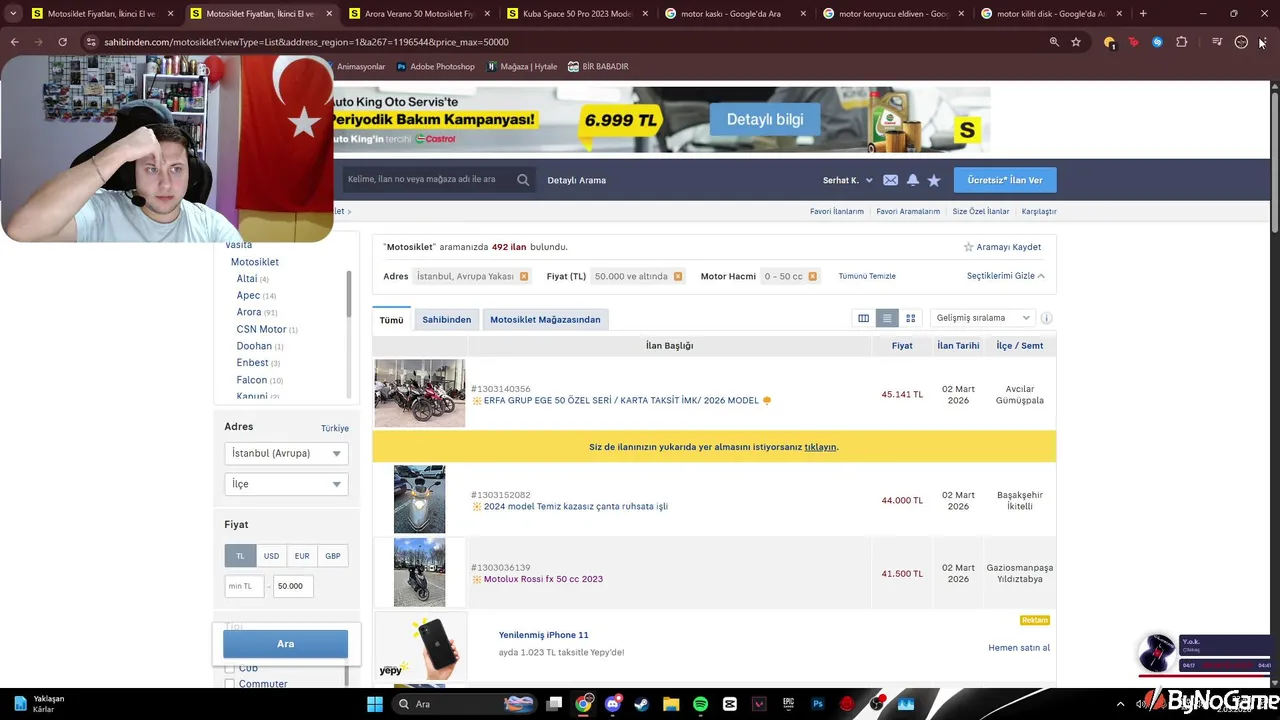Click the max price field showing 50.000

[293, 586]
